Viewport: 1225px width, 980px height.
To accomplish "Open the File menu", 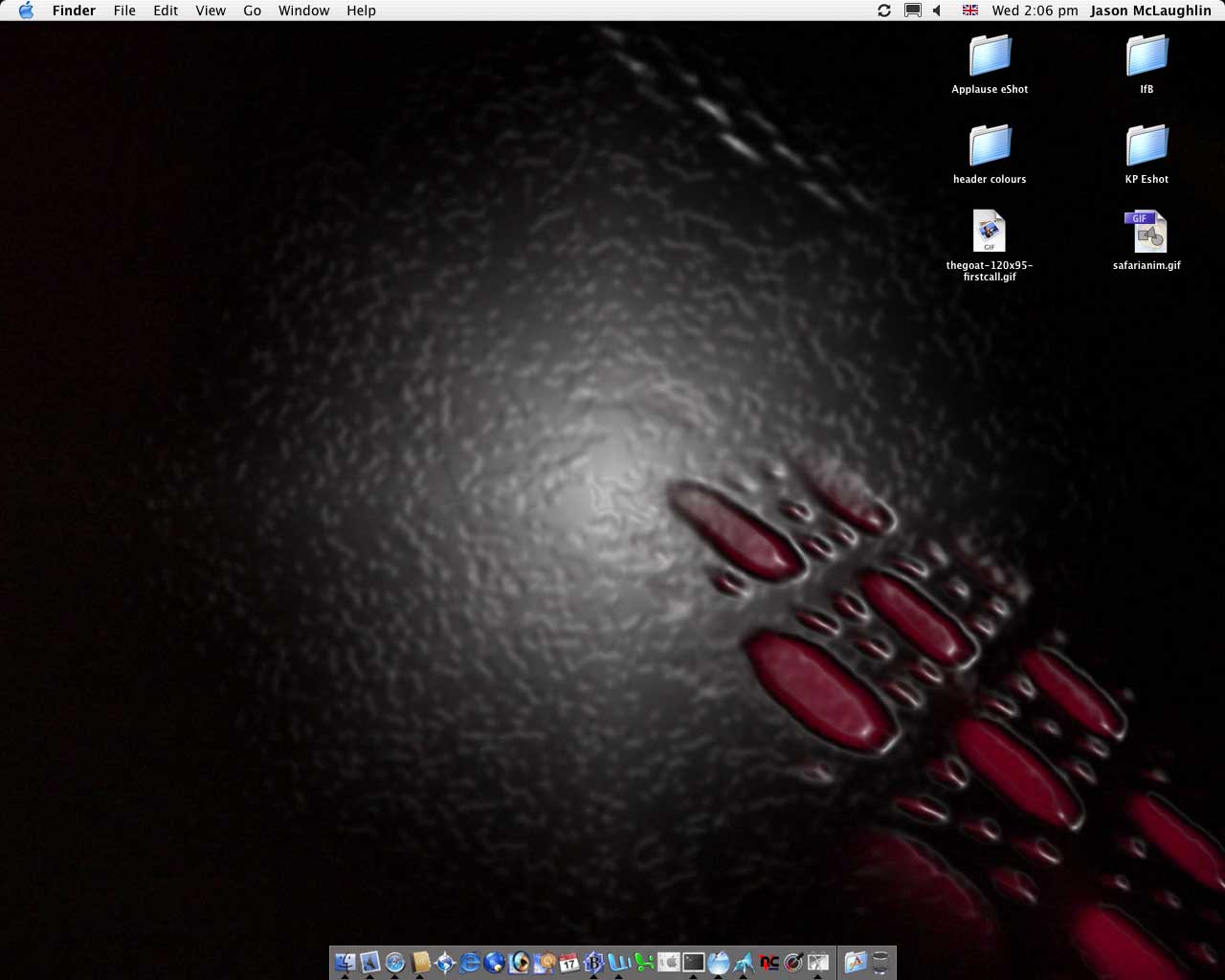I will 124,11.
